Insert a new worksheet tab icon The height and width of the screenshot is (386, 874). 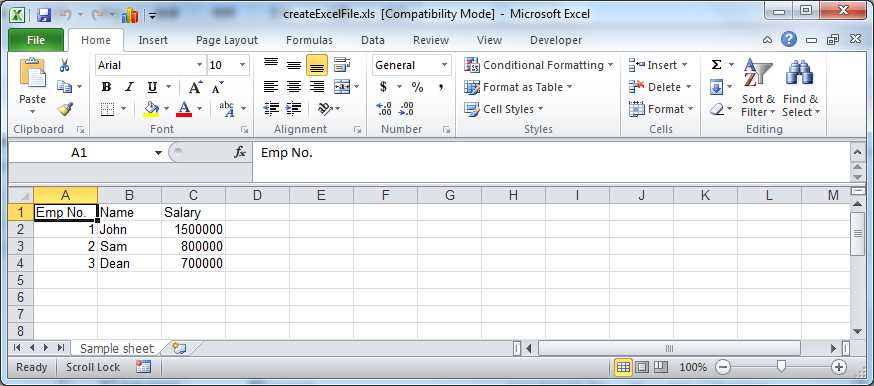click(179, 349)
